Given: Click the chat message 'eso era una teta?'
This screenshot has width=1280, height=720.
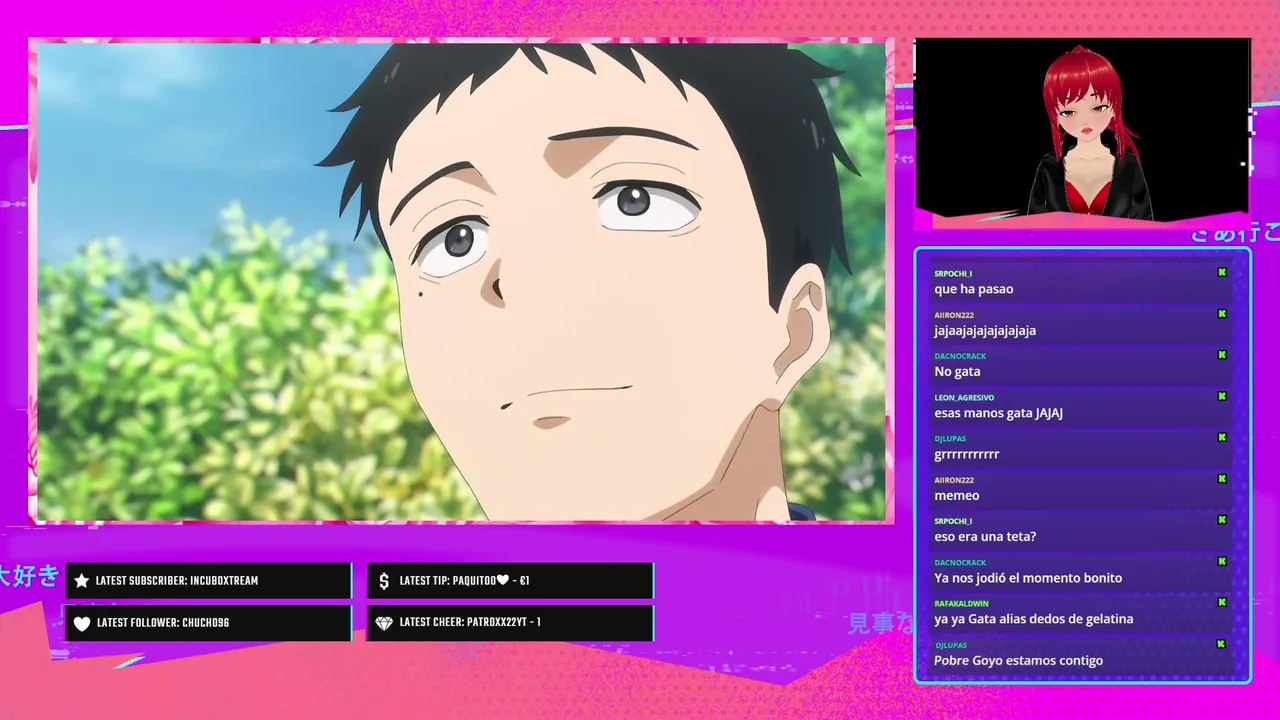Looking at the screenshot, I should [985, 537].
